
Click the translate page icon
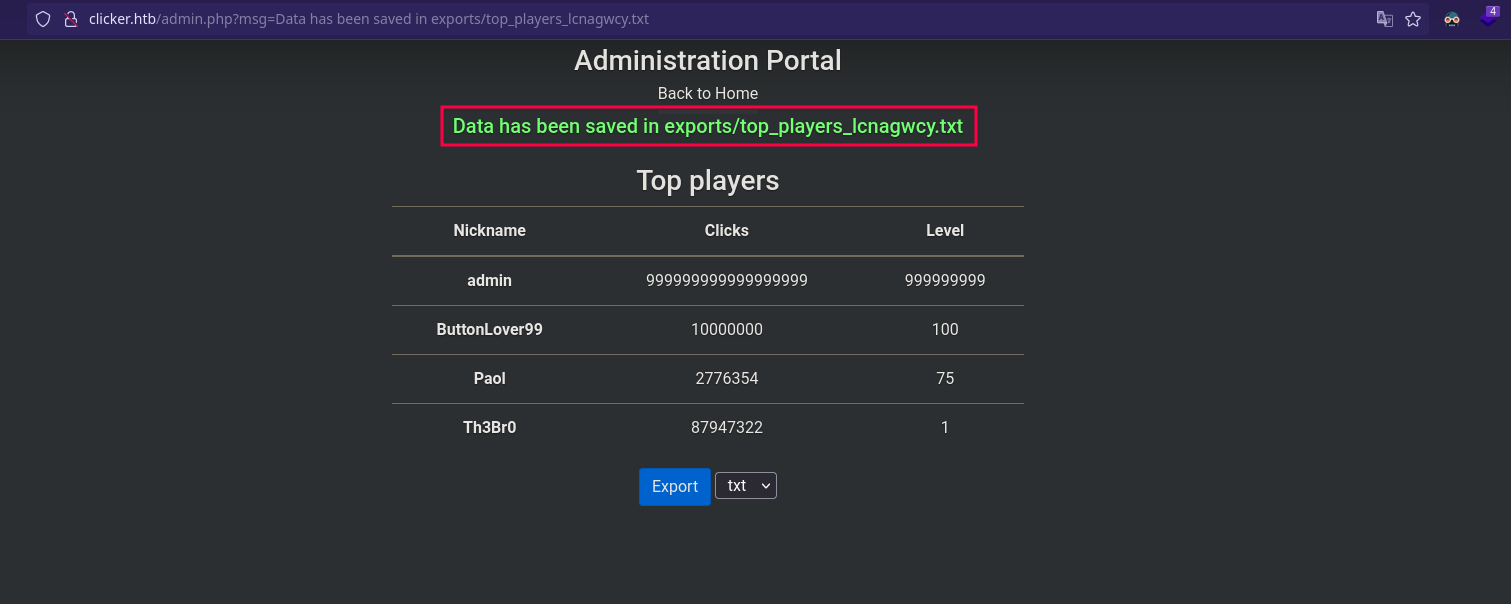click(x=1384, y=19)
